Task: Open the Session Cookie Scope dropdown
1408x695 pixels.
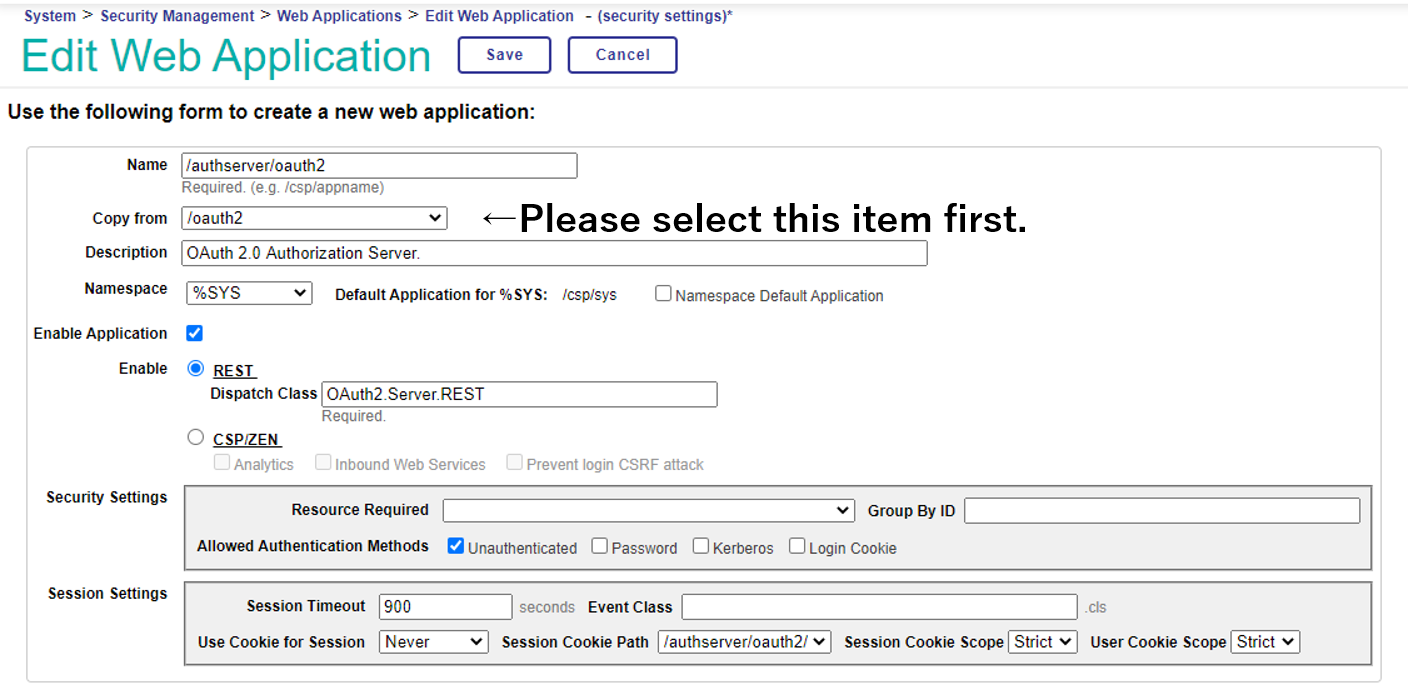Action: [x=1042, y=642]
